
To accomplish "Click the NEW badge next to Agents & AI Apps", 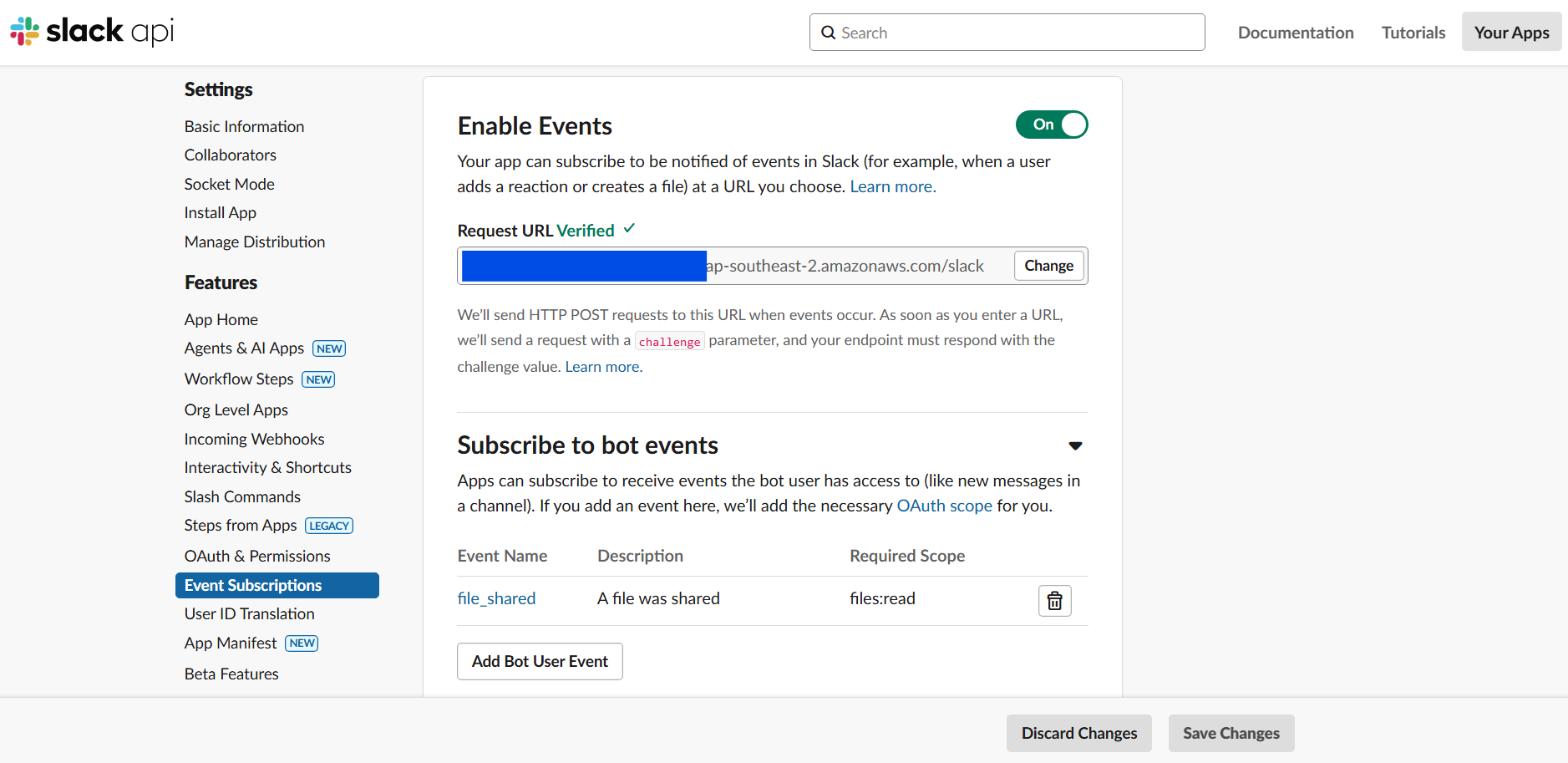I will click(x=329, y=348).
